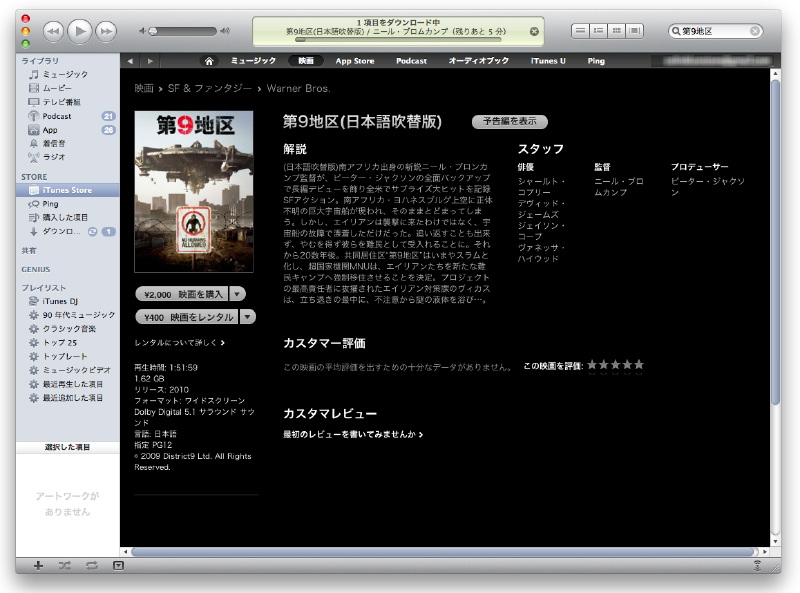Switch to the App Store tab
Screen dimensions: 800x593
coord(354,61)
